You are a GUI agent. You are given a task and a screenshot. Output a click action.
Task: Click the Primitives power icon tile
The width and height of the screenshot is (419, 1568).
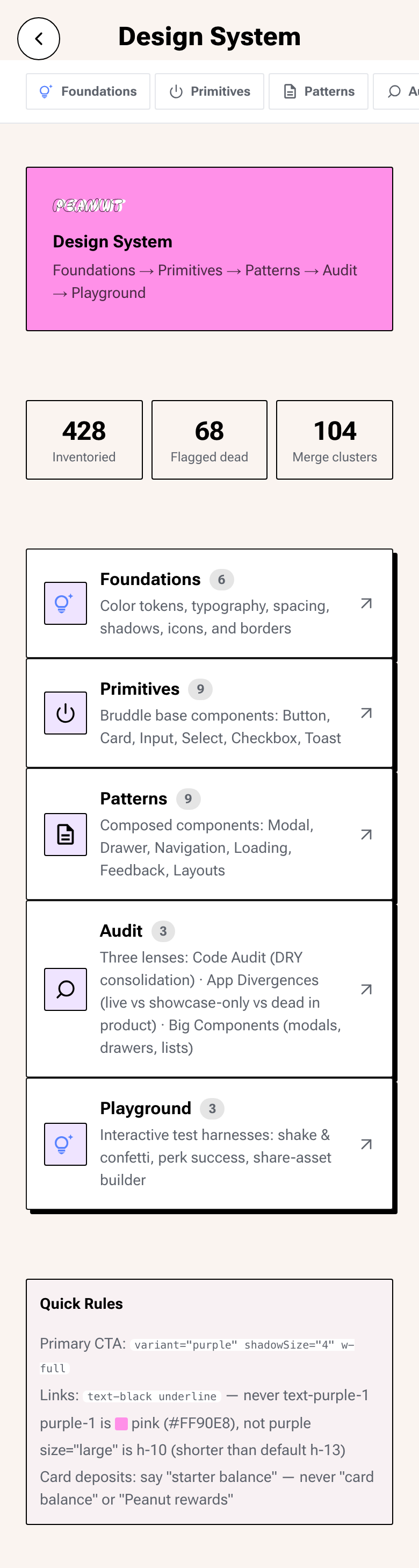pyautogui.click(x=65, y=713)
